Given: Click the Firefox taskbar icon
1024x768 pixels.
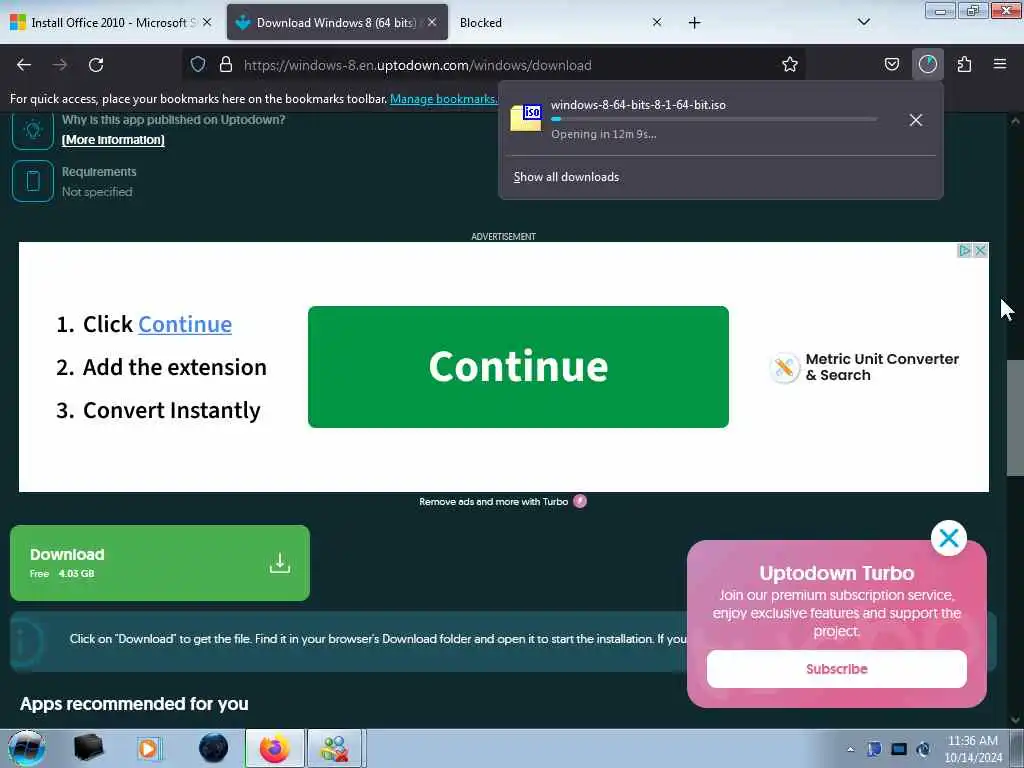Looking at the screenshot, I should pos(275,748).
